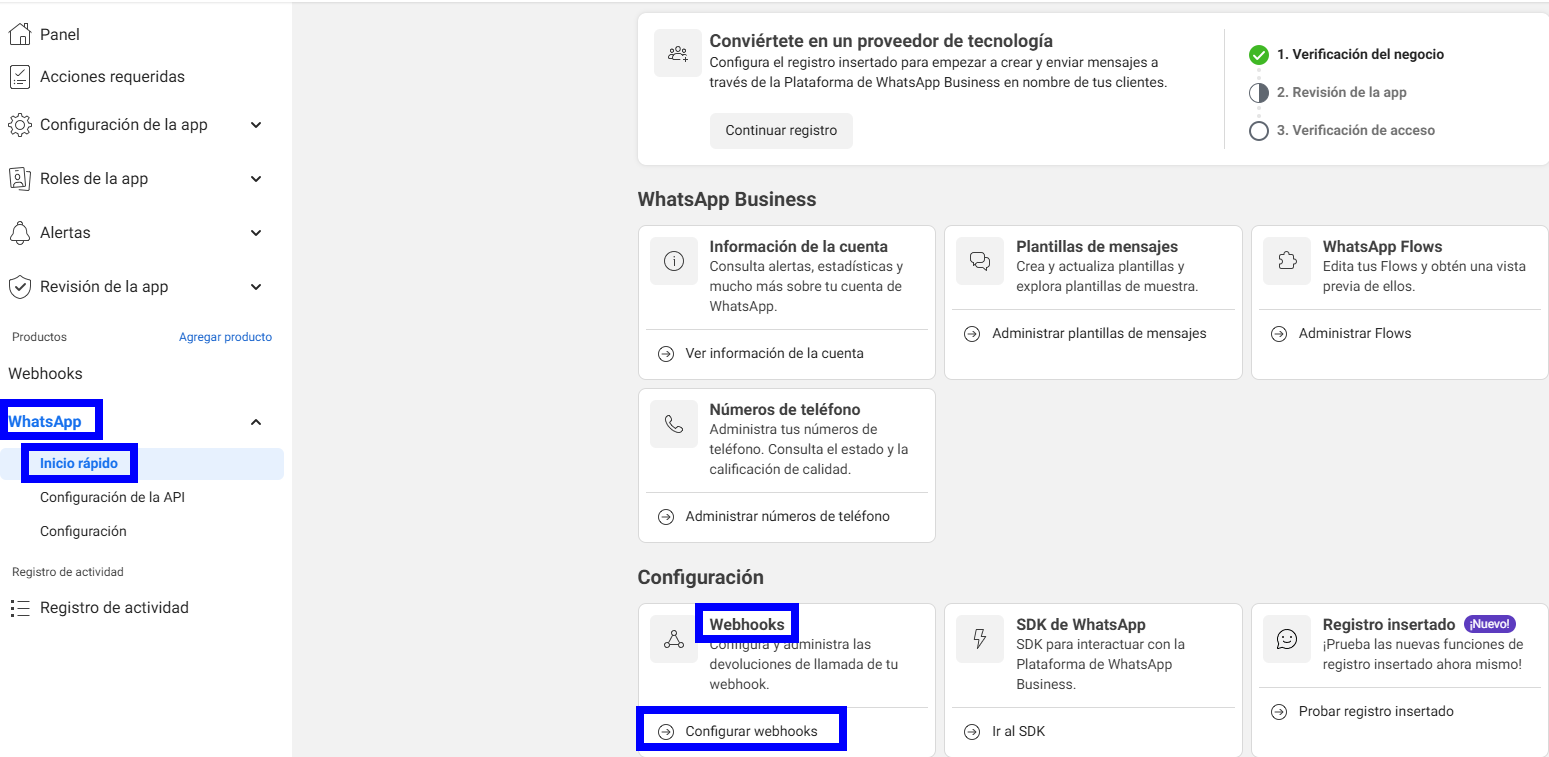Click the technology provider people icon
1549x757 pixels.
pos(678,53)
